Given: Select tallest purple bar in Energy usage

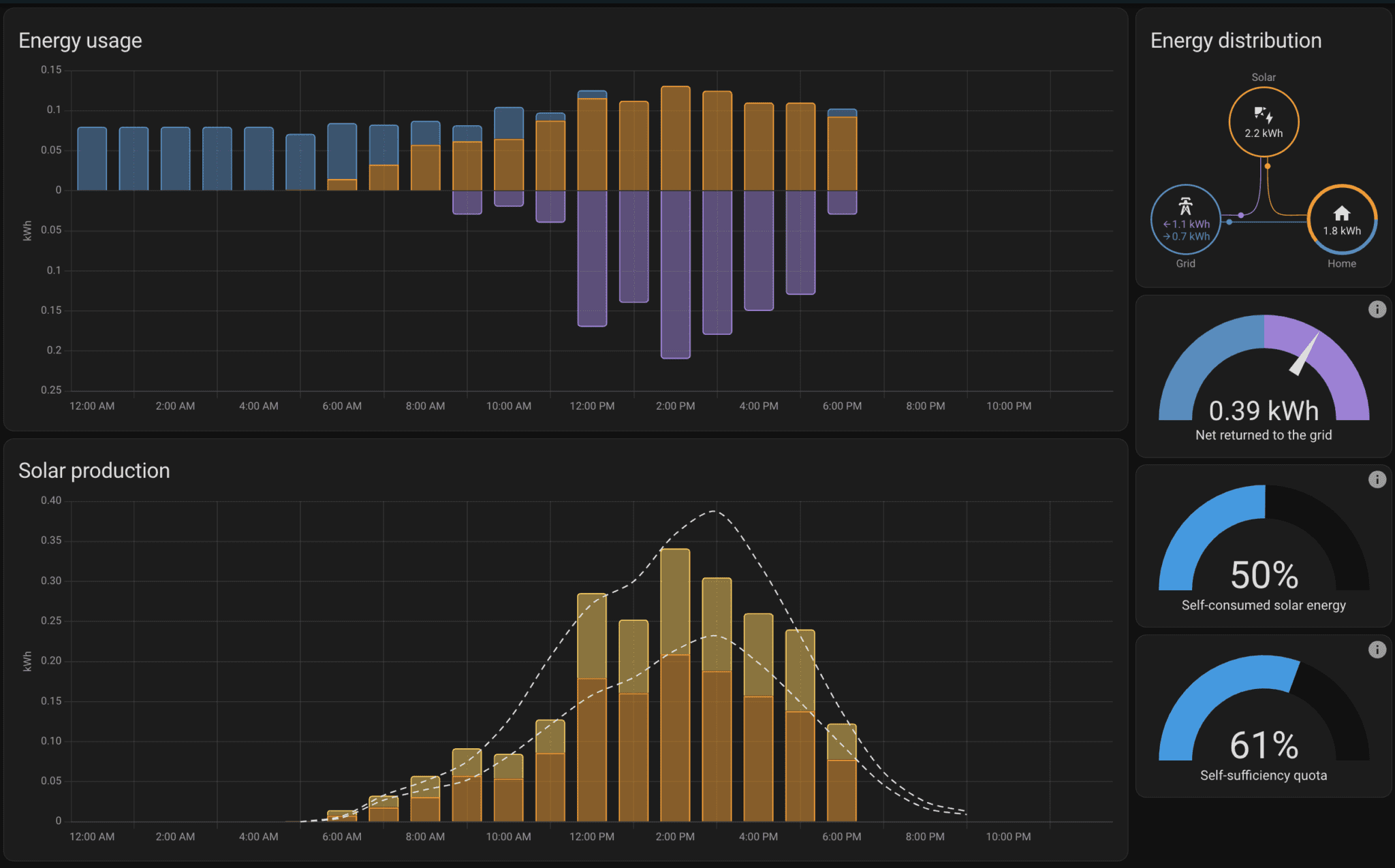Looking at the screenshot, I should tap(675, 274).
